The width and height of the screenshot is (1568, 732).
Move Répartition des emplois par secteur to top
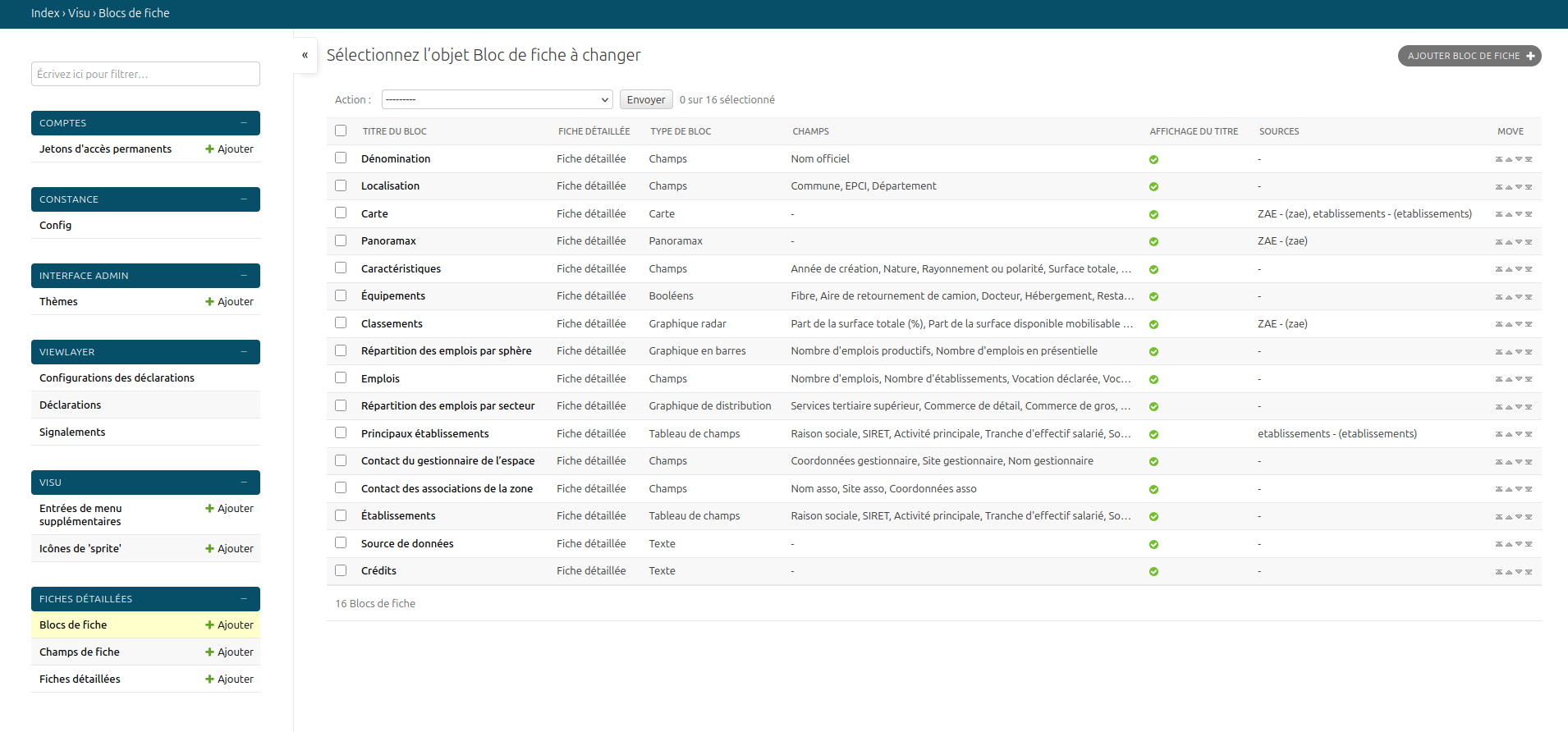point(1499,407)
